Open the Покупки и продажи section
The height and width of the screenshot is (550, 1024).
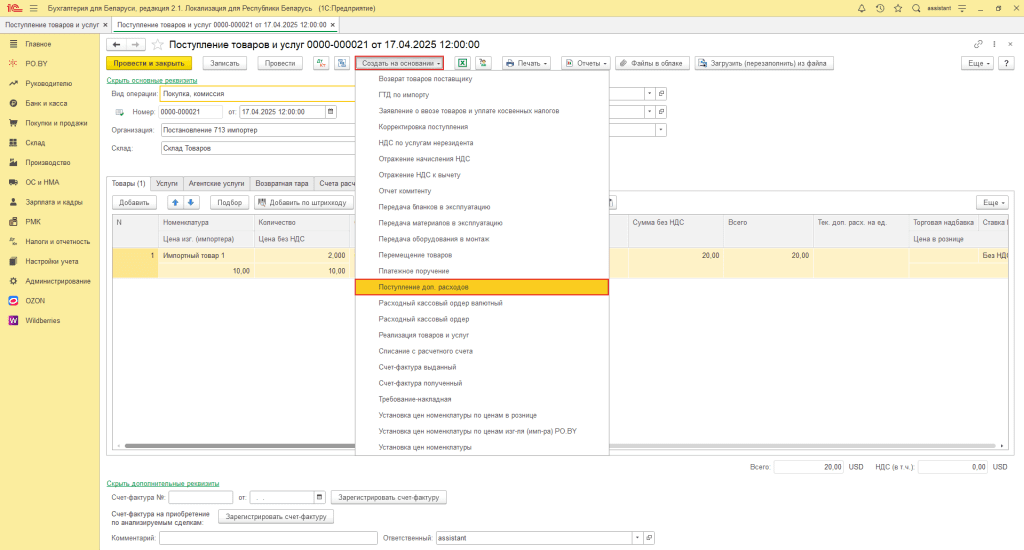coord(56,123)
